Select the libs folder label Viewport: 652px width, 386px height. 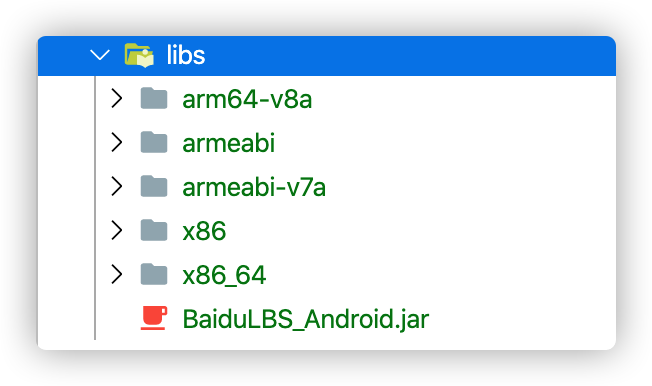tap(186, 55)
